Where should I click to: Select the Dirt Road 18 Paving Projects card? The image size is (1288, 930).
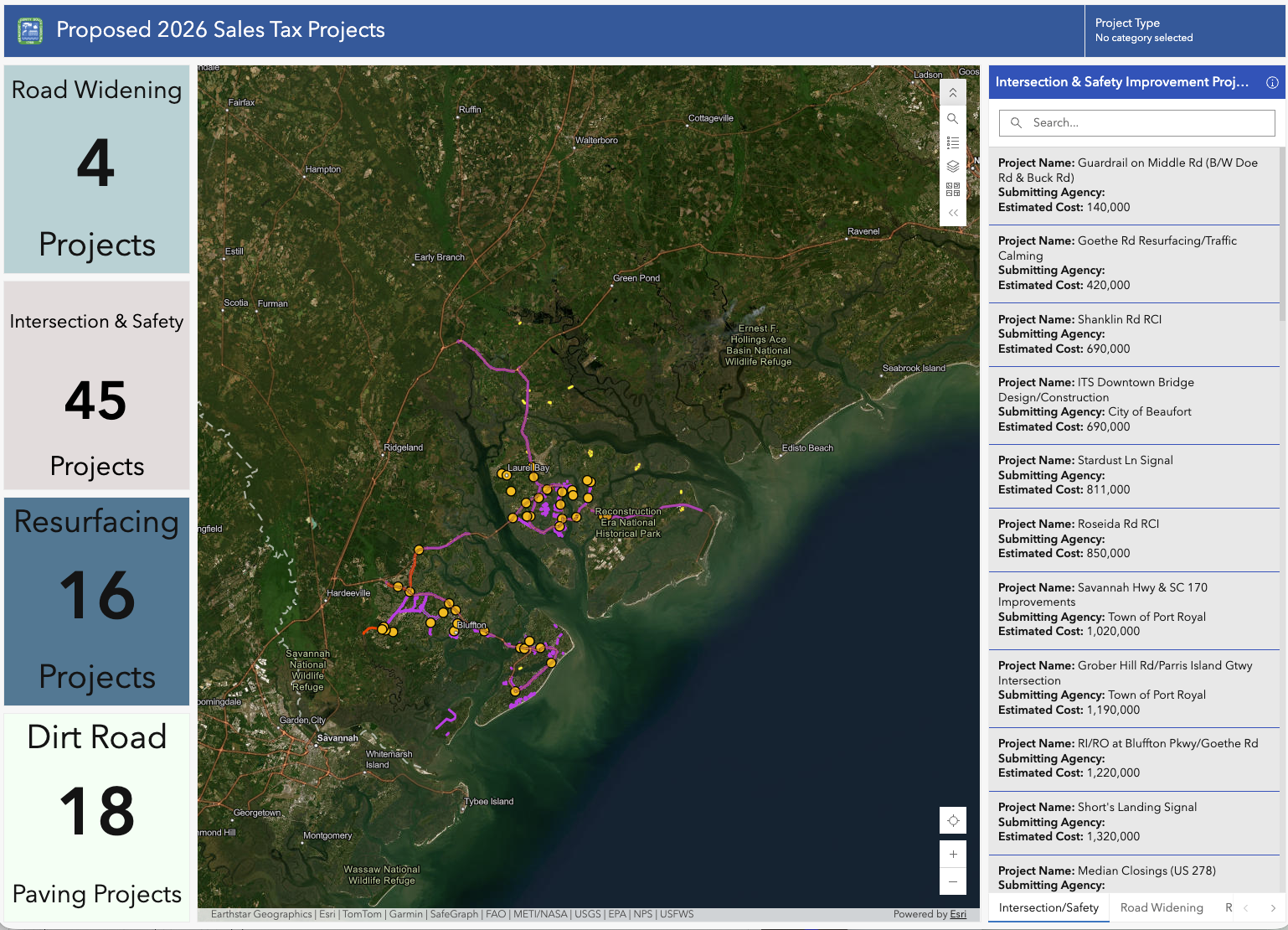tap(97, 818)
